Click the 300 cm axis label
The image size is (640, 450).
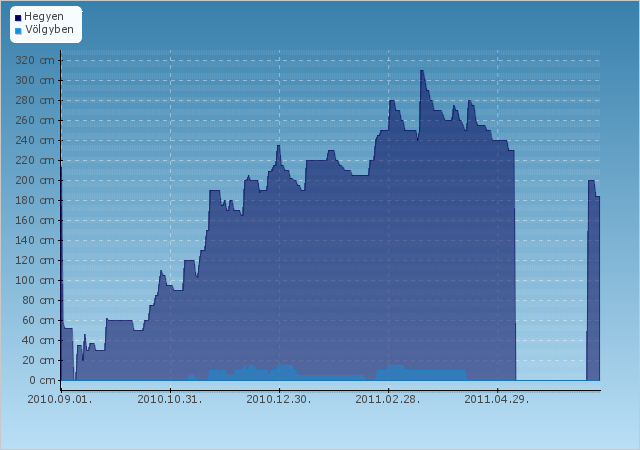(35, 80)
